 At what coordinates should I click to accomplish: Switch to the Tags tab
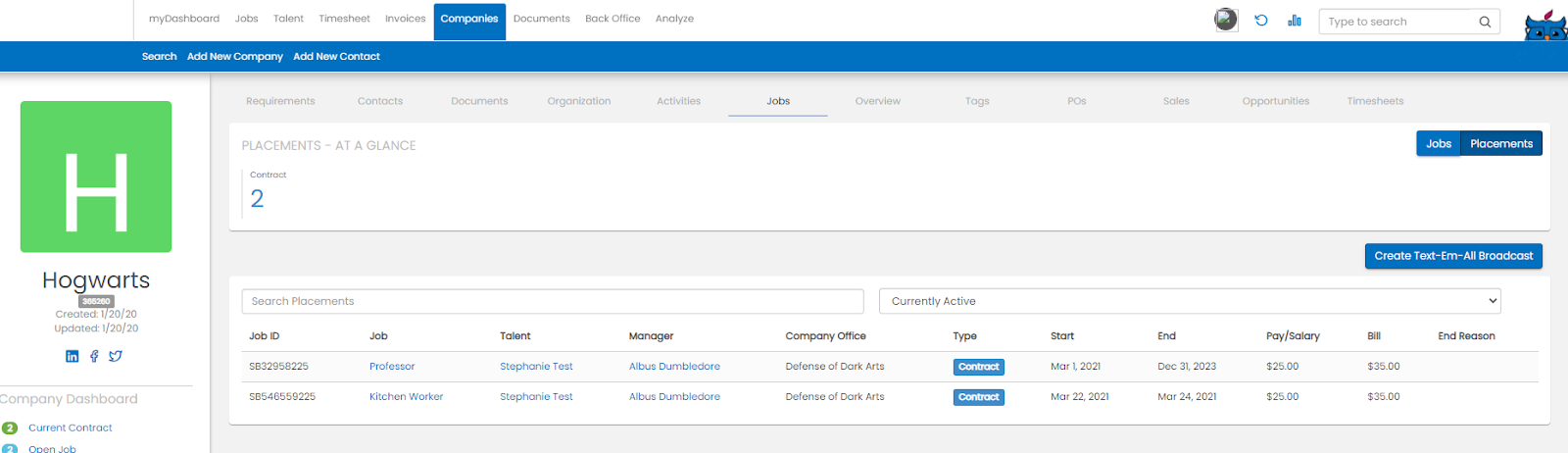point(977,101)
